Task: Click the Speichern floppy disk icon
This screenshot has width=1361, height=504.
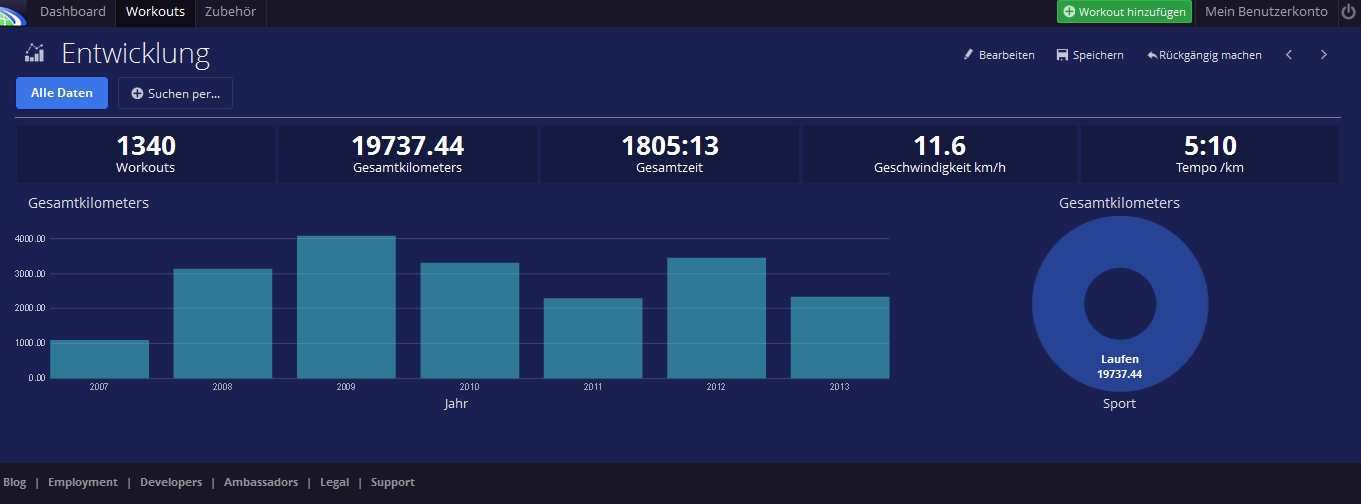Action: tap(1062, 55)
